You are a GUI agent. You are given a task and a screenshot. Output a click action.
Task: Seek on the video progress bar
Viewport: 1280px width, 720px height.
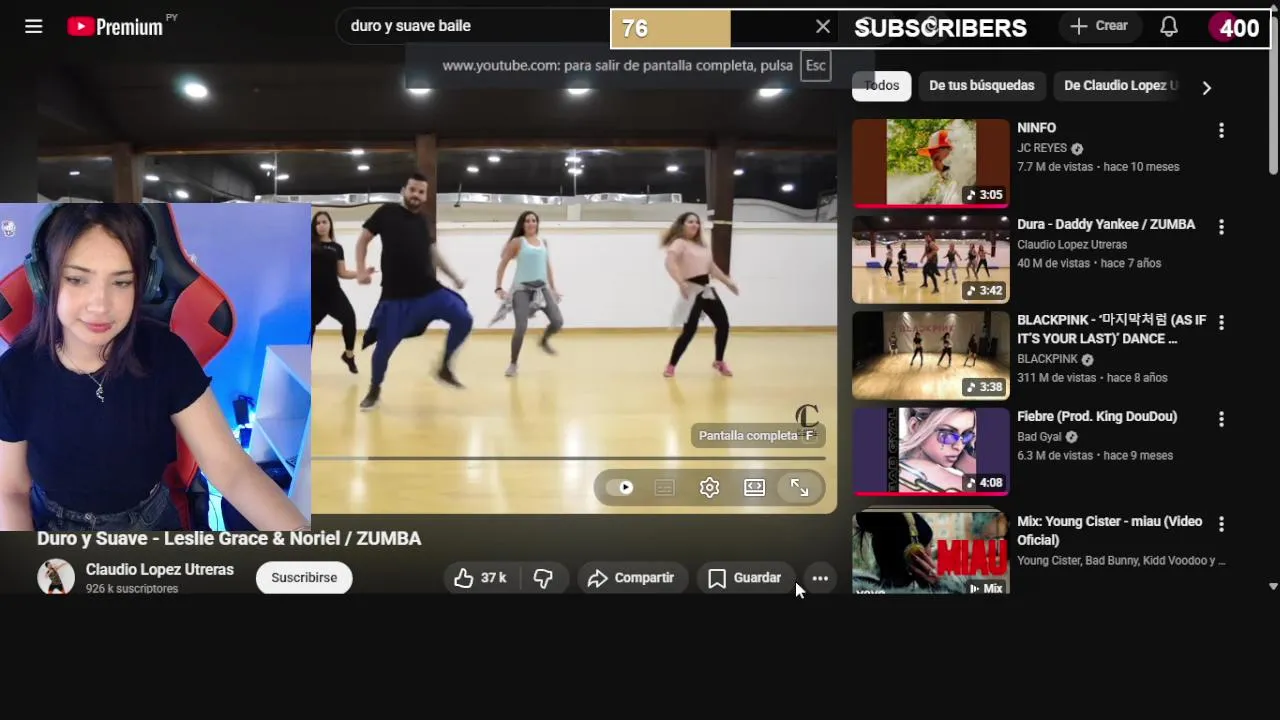pyautogui.click(x=568, y=458)
